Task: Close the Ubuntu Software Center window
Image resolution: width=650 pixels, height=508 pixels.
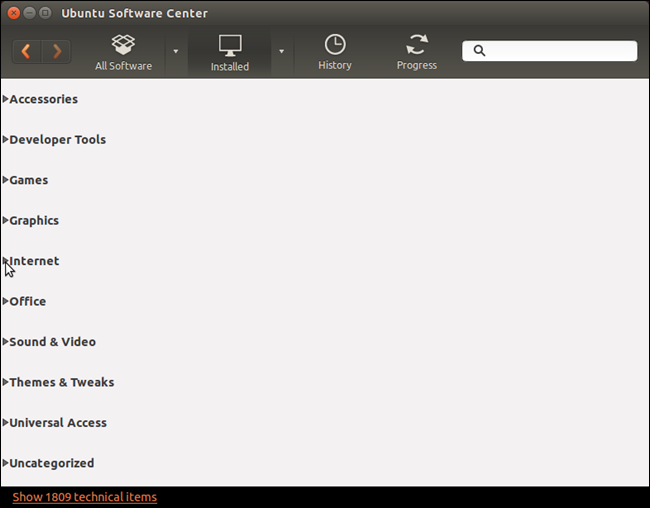Action: (14, 13)
